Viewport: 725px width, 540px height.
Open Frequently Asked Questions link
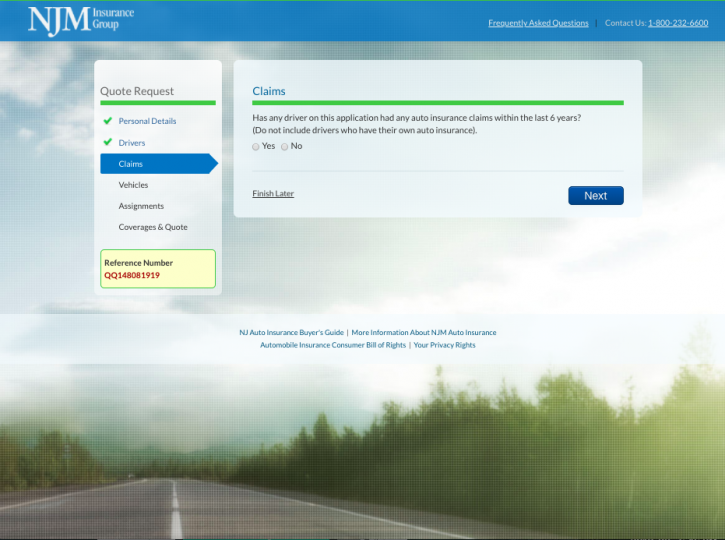tap(538, 23)
